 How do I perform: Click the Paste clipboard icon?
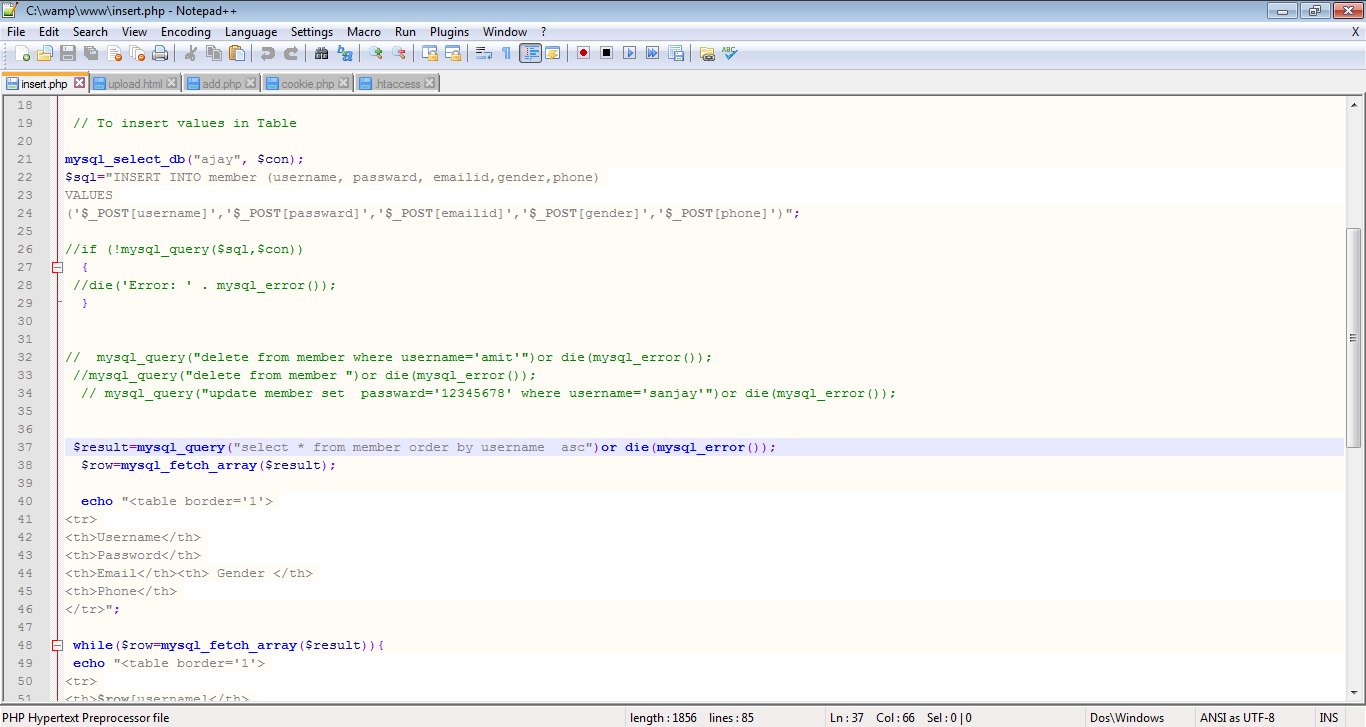pos(237,53)
